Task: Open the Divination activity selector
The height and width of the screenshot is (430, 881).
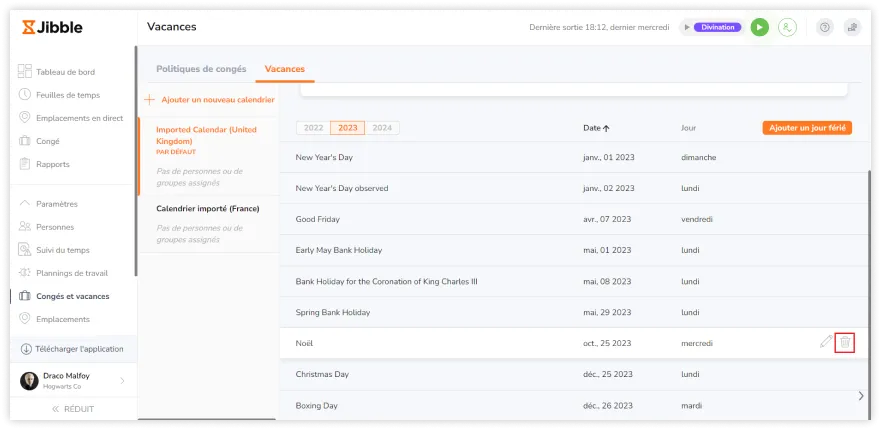Action: point(714,27)
